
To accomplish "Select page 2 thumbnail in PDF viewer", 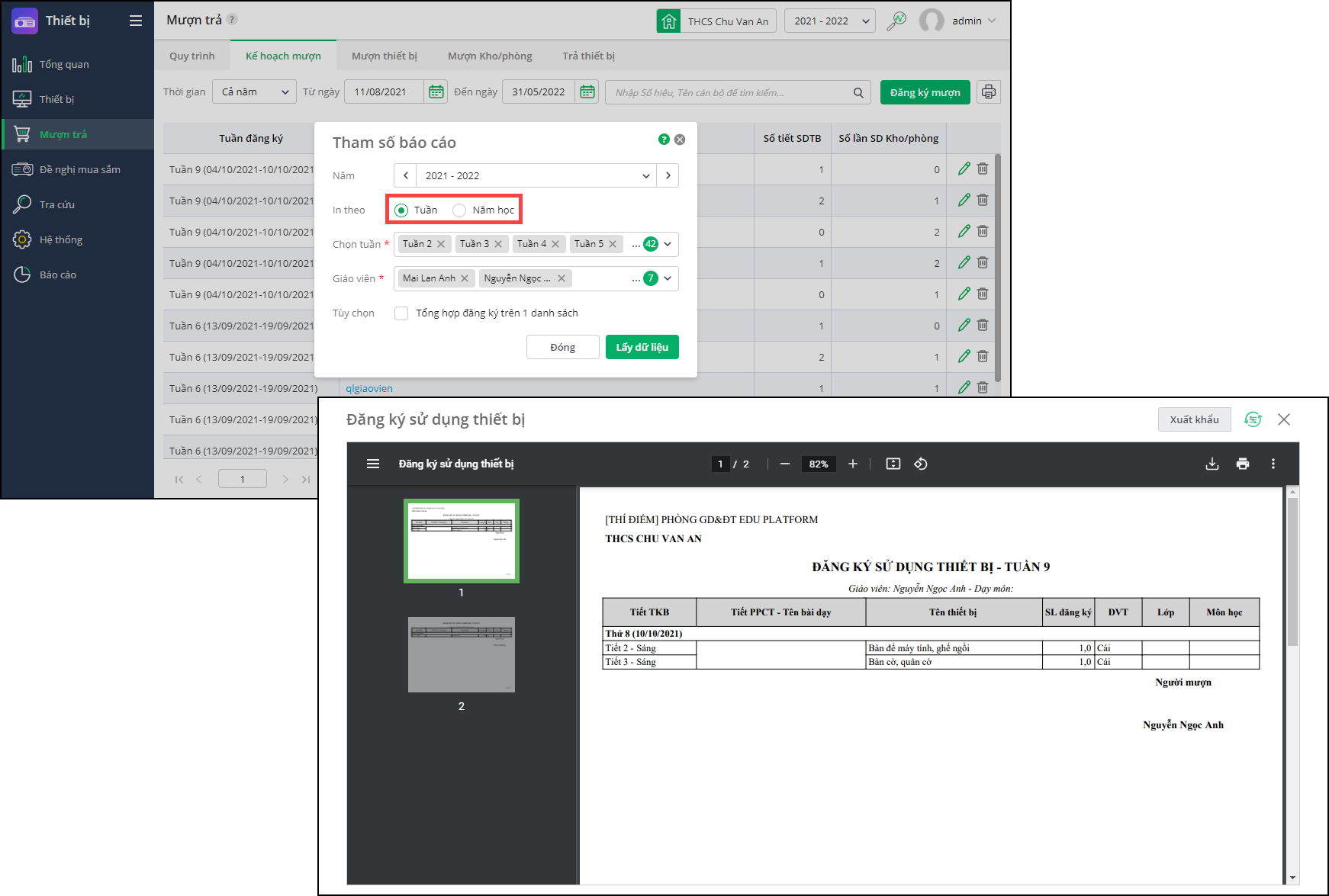I will coord(461,654).
